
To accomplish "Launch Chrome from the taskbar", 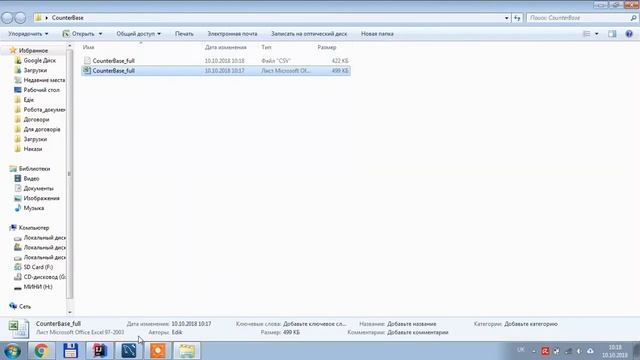I will click(x=41, y=351).
